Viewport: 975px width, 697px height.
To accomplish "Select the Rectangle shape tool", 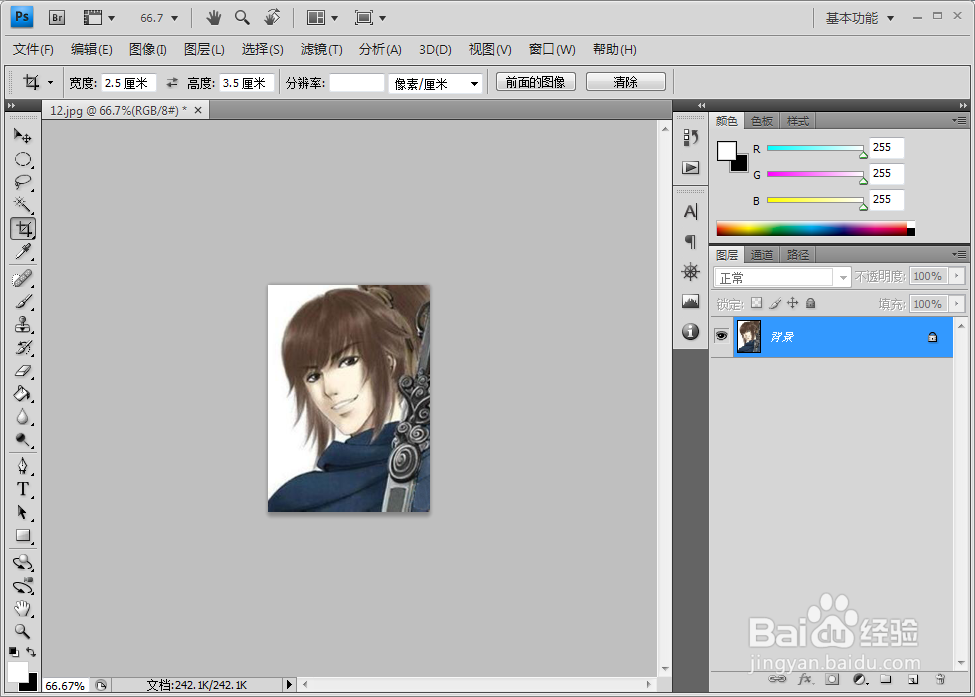I will click(x=23, y=535).
